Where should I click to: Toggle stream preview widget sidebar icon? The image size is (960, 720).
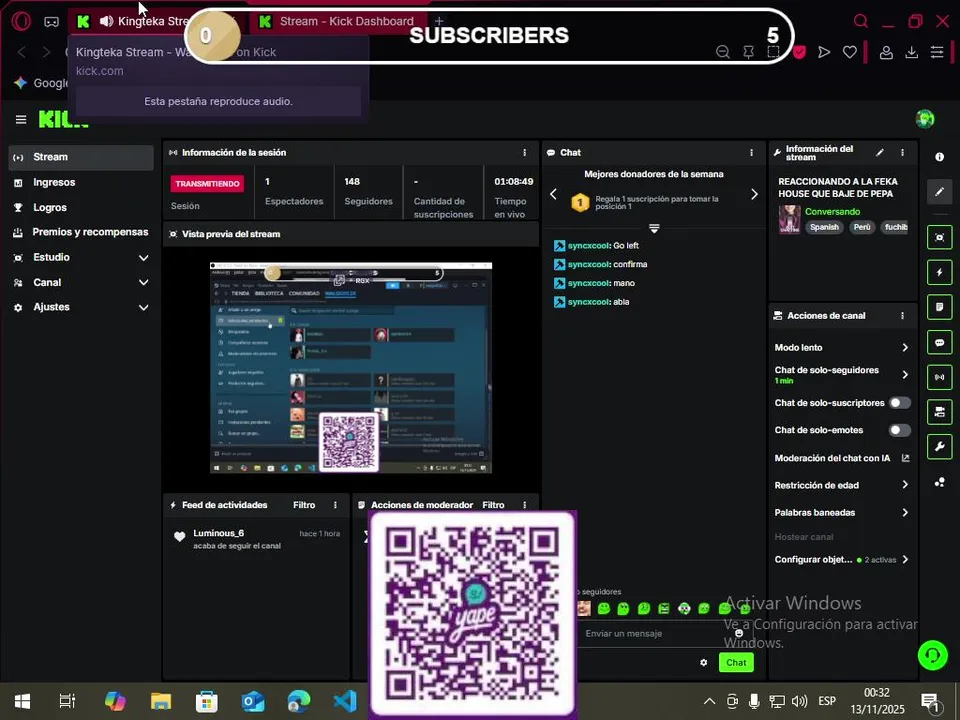pyautogui.click(x=939, y=238)
